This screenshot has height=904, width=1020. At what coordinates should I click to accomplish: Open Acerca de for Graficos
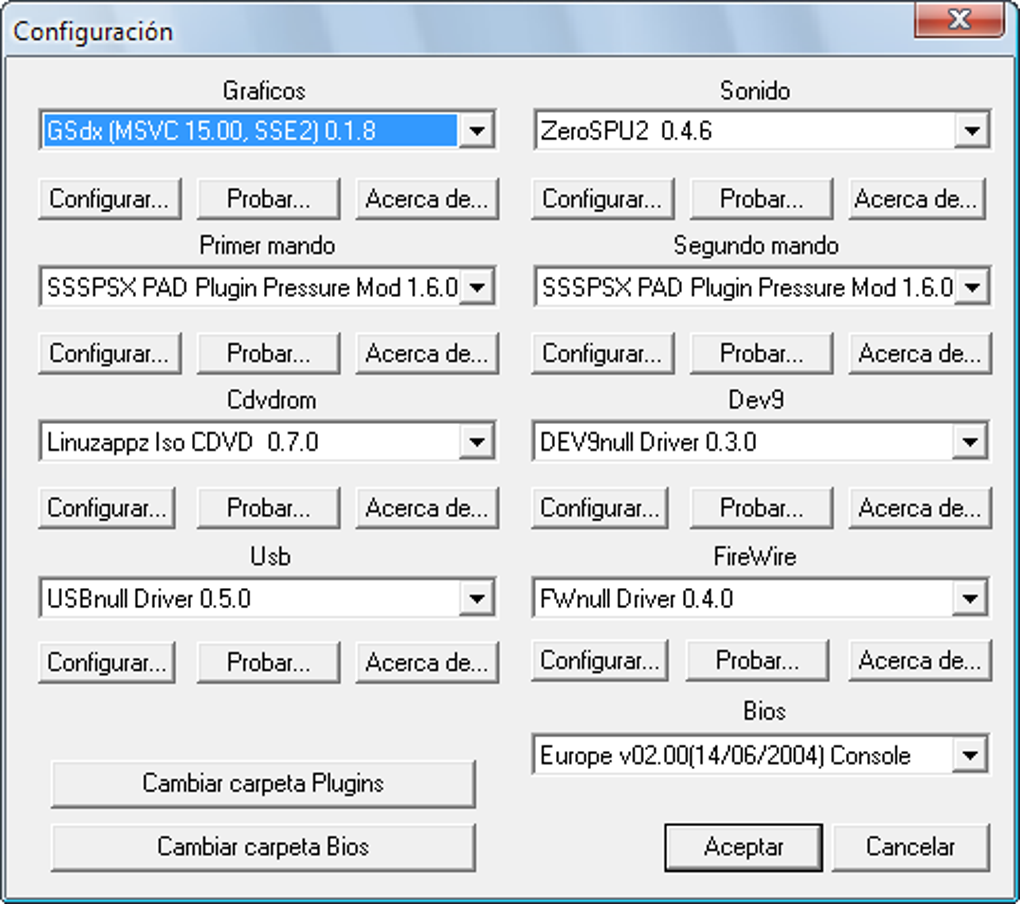click(x=427, y=199)
